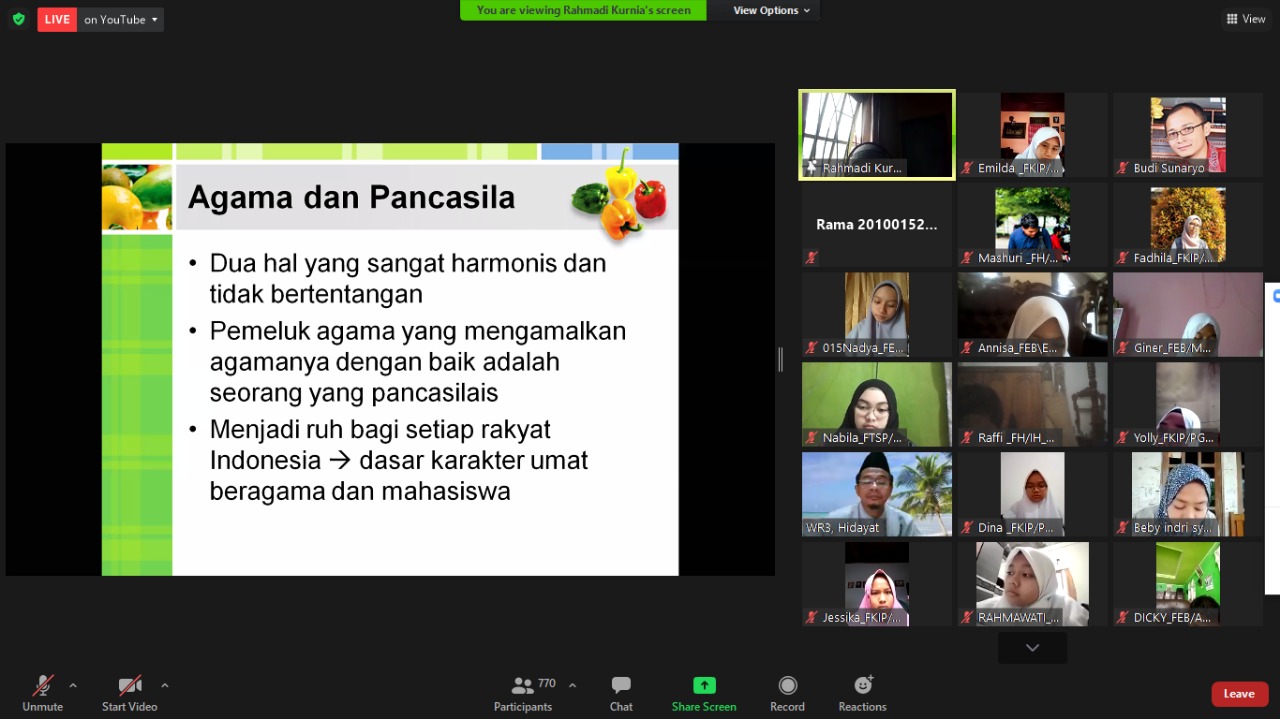
Task: Unmute the microphone
Action: point(42,686)
